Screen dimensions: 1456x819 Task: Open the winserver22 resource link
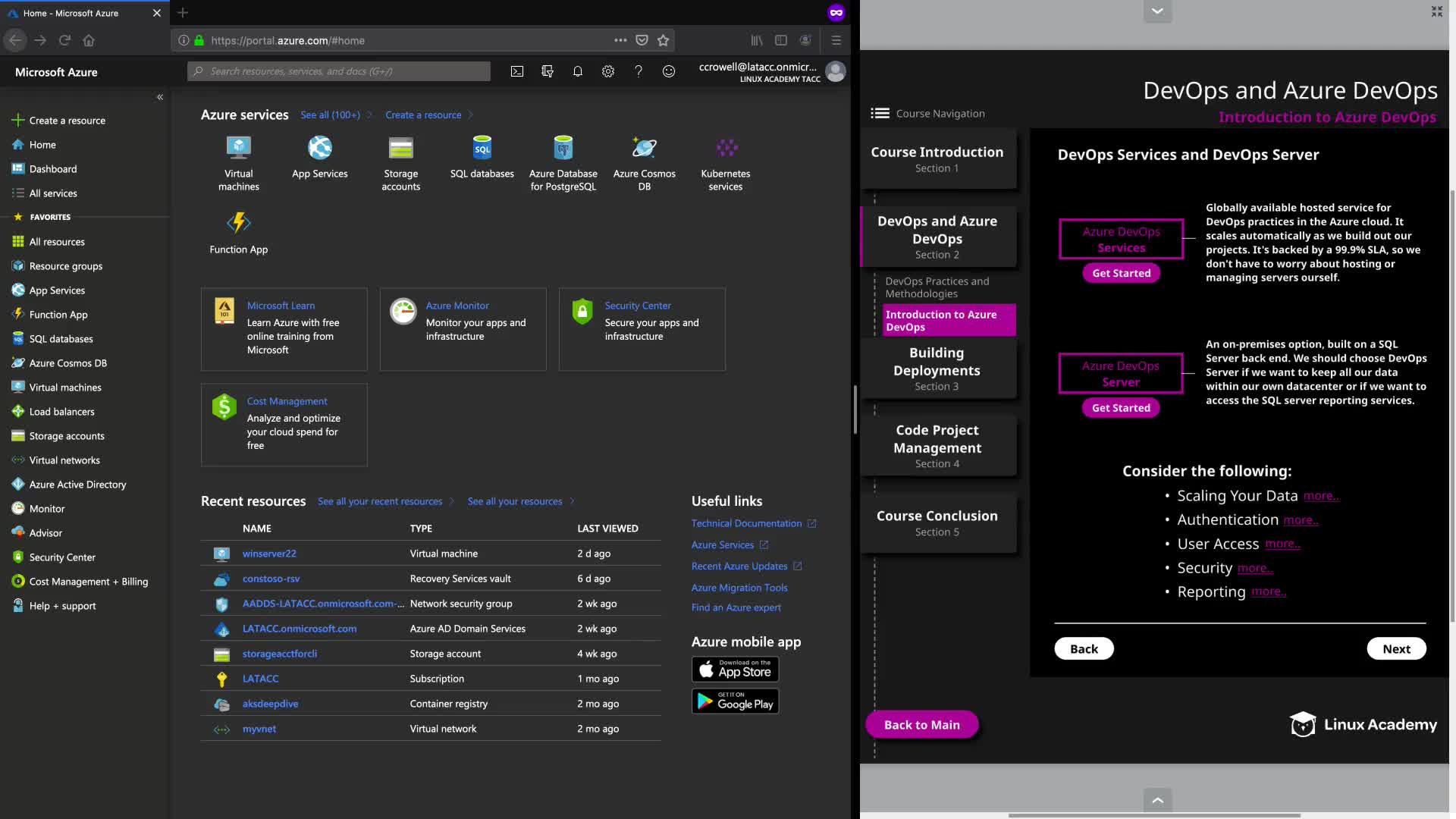pyautogui.click(x=269, y=554)
